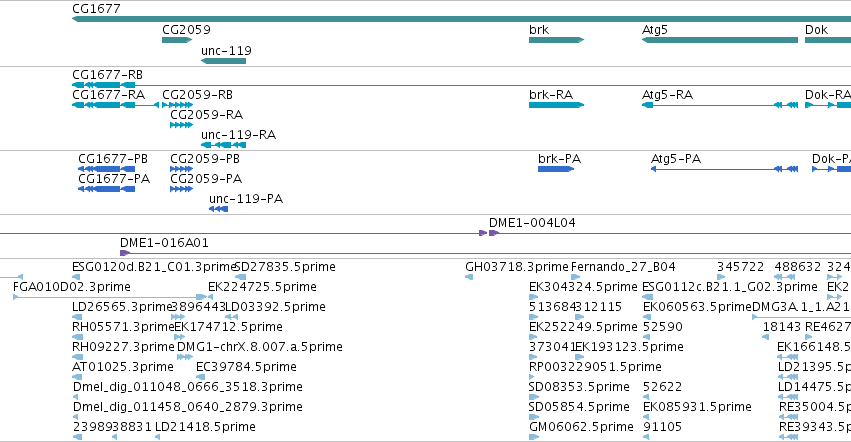Click the CG2059-PA label
Viewport: 851px width, 442px height.
(x=206, y=179)
